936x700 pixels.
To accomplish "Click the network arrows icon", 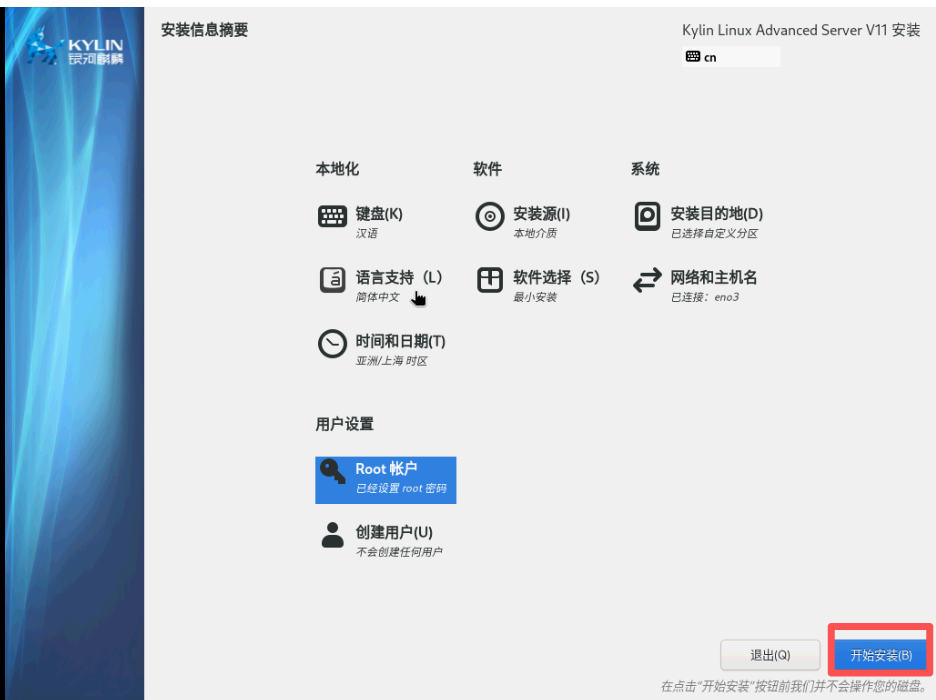I will click(x=647, y=282).
